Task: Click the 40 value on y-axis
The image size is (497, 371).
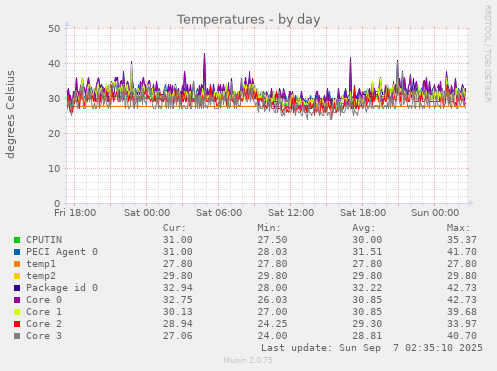Action: click(54, 64)
